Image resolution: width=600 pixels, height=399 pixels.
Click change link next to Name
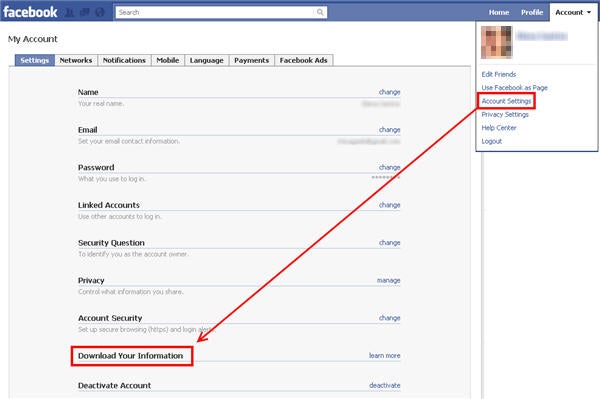[389, 92]
